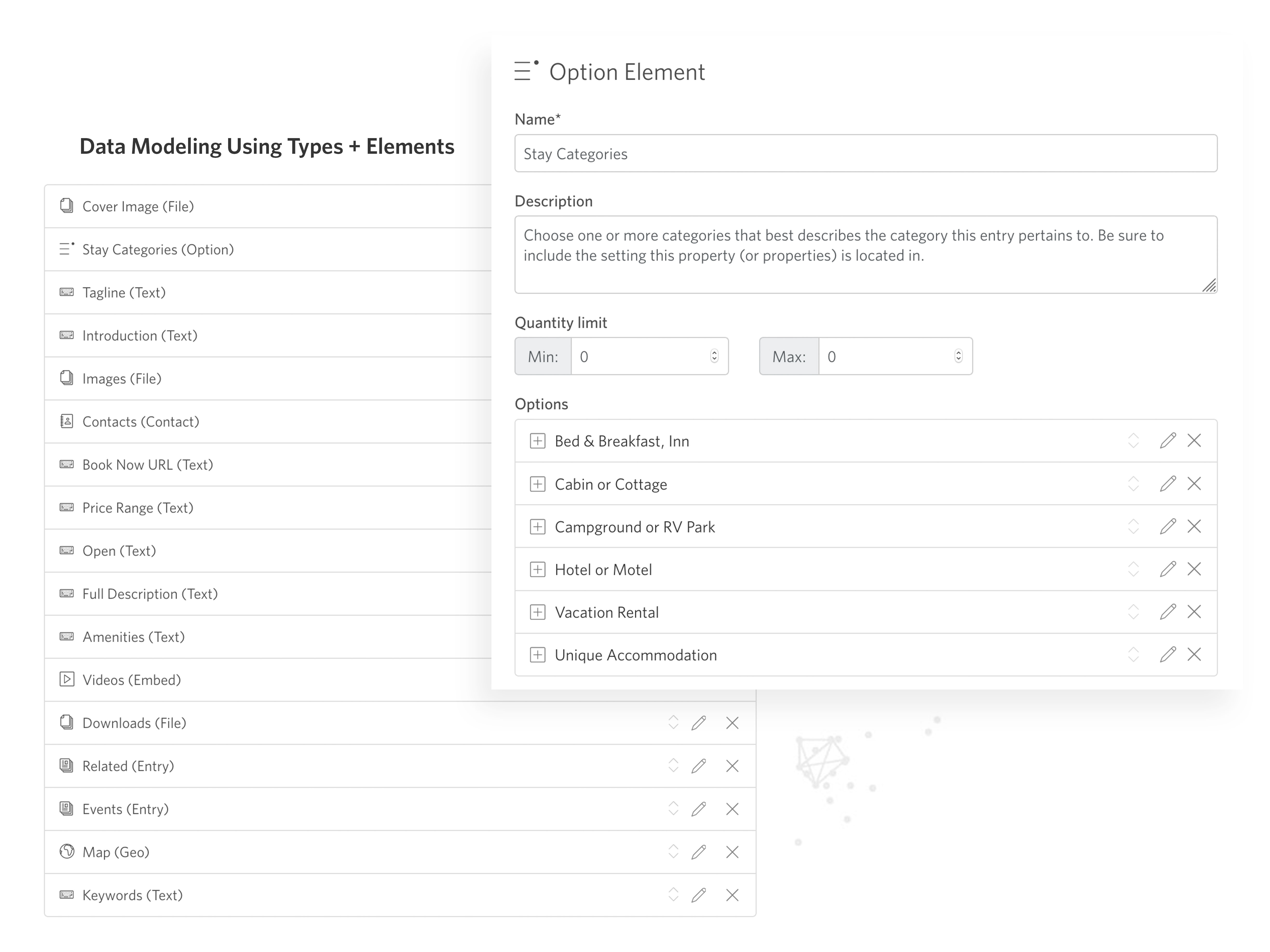The width and height of the screenshot is (1270, 952).
Task: Reorder the Events (Entry) element
Action: 673,809
